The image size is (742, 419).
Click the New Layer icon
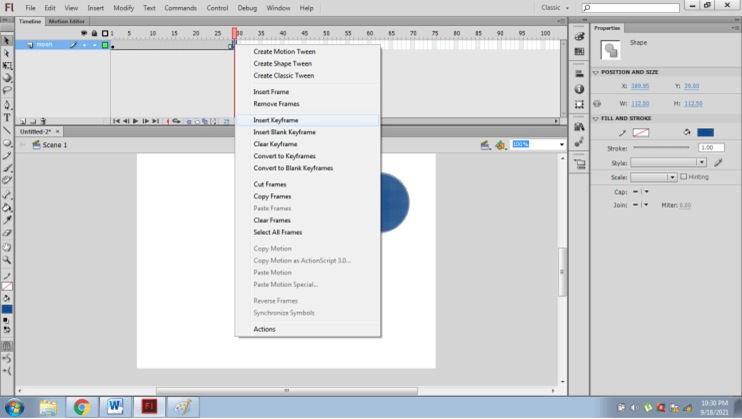pyautogui.click(x=23, y=121)
